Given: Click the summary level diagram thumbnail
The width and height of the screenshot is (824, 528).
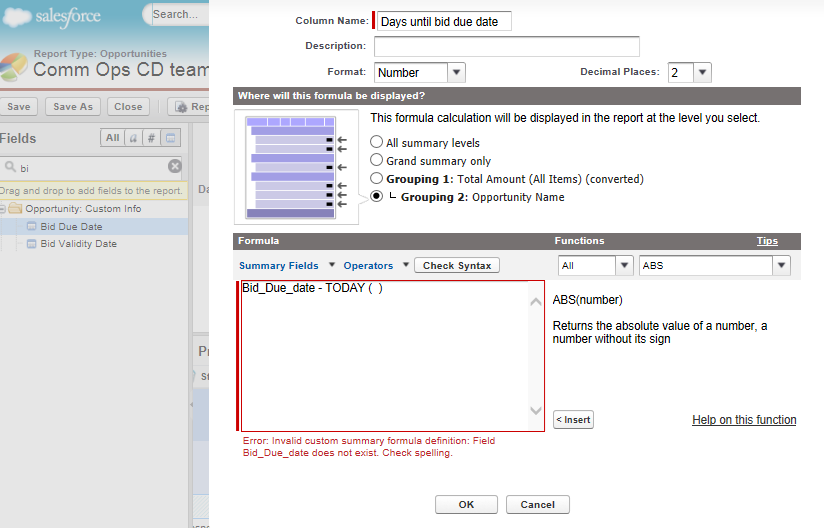Looking at the screenshot, I should click(x=296, y=167).
